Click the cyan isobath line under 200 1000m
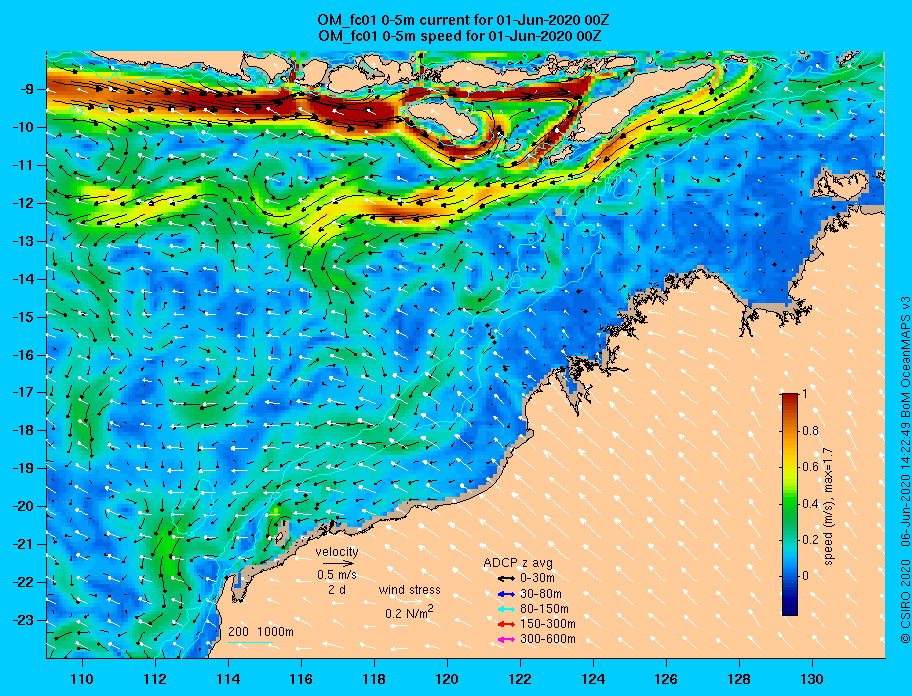The height and width of the screenshot is (696, 912). [250, 643]
